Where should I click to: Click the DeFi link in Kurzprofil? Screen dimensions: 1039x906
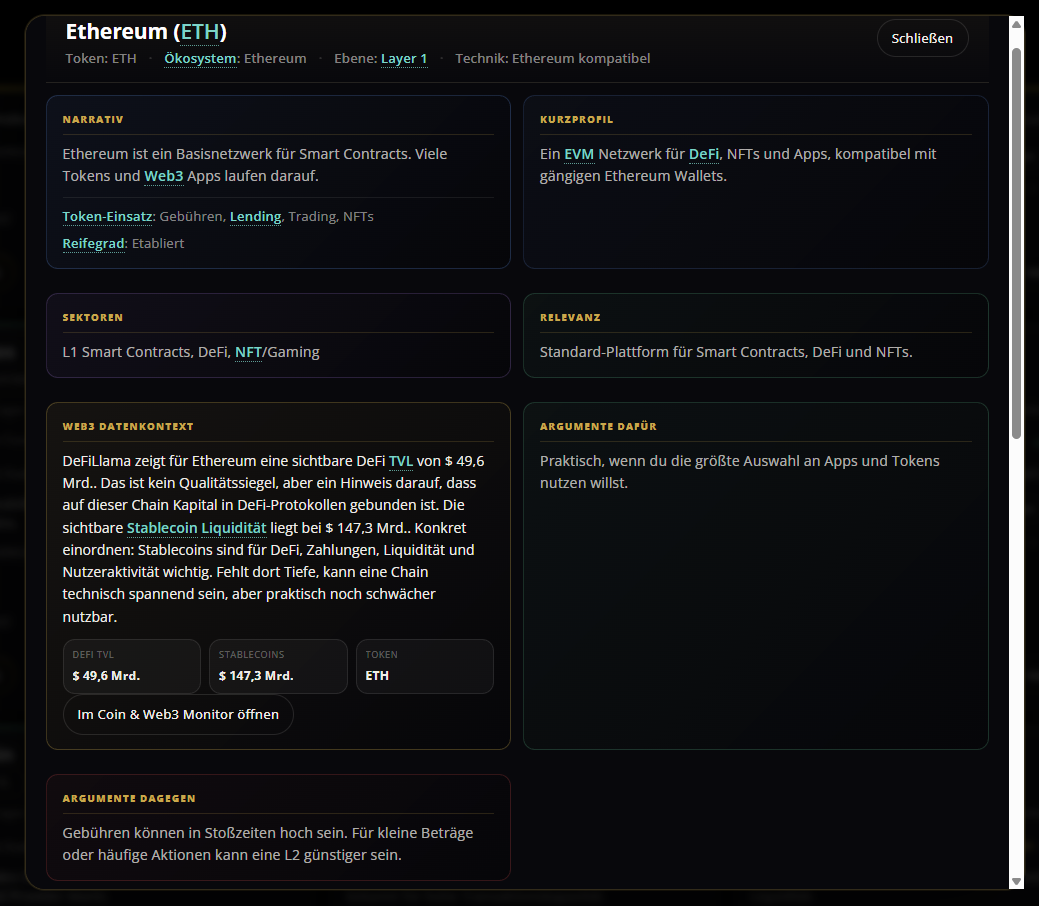tap(704, 154)
